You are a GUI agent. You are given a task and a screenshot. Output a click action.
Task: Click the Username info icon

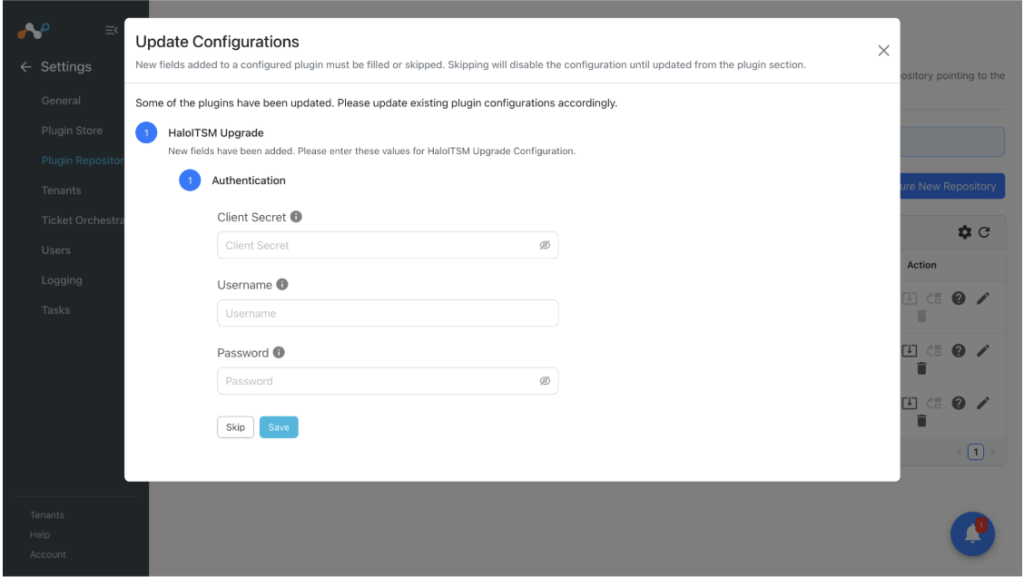click(282, 285)
